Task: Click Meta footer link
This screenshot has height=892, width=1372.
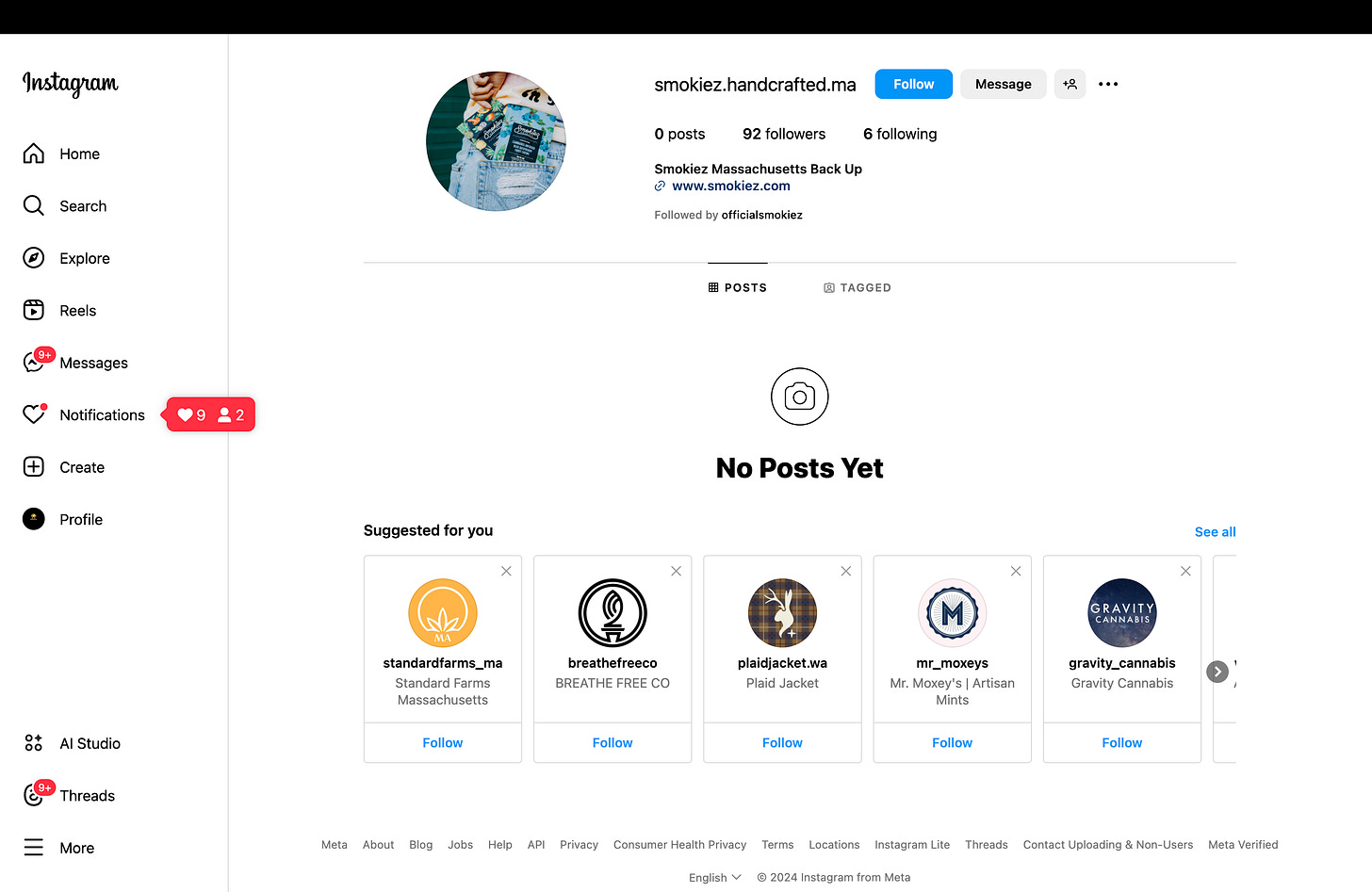Action: click(335, 845)
